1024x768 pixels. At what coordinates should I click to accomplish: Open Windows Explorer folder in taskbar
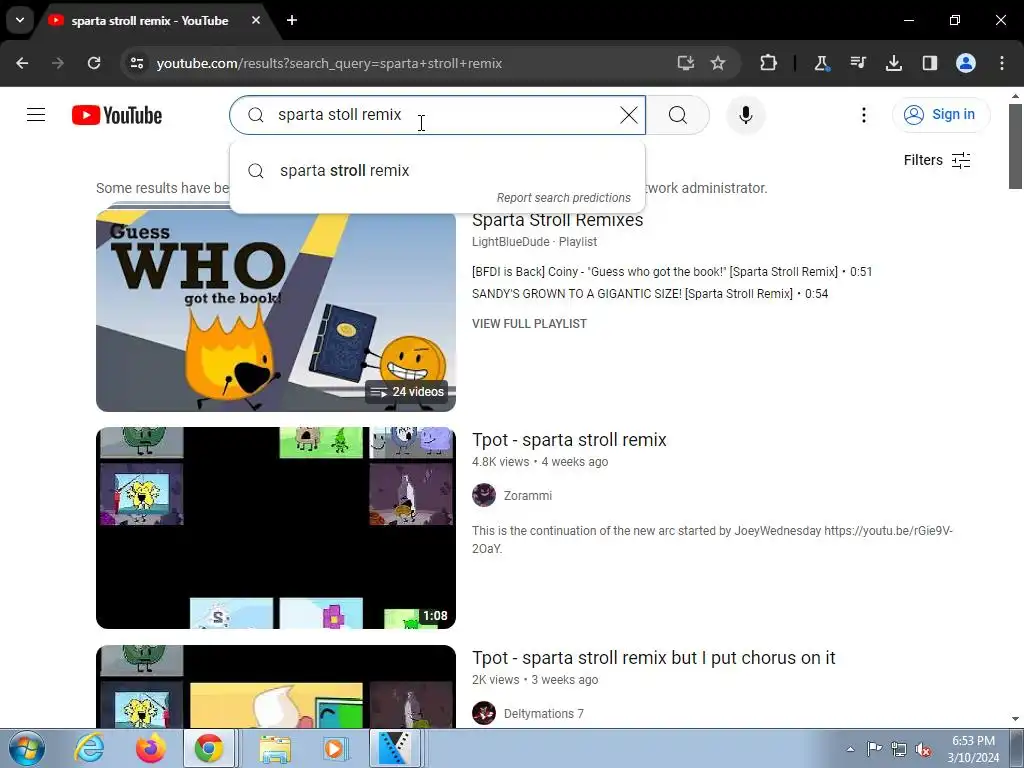pos(275,748)
